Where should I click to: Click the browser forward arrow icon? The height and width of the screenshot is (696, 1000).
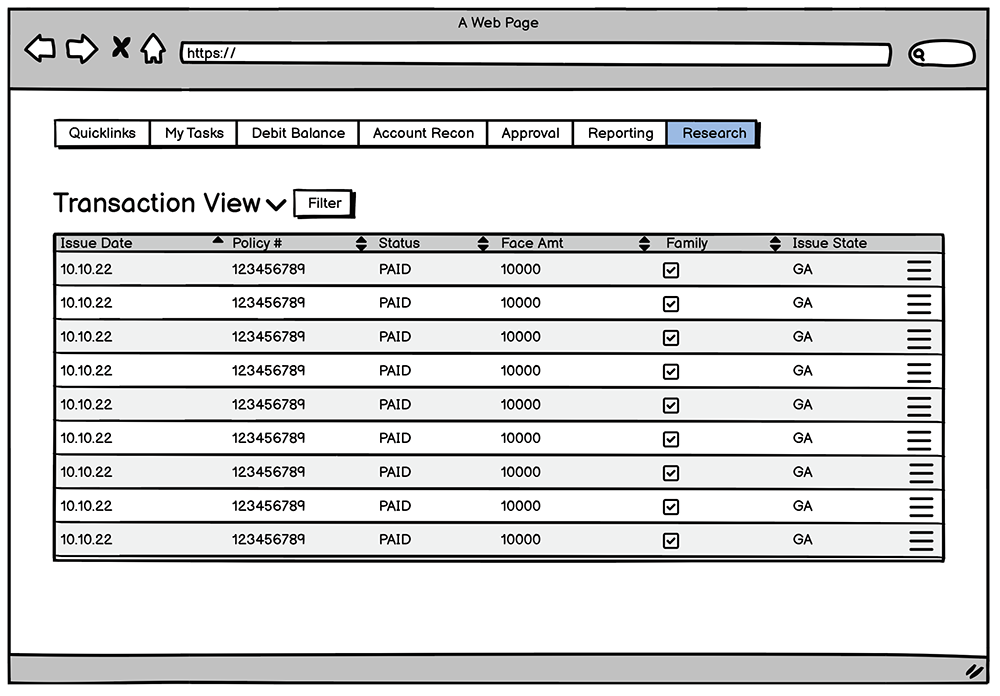(81, 49)
